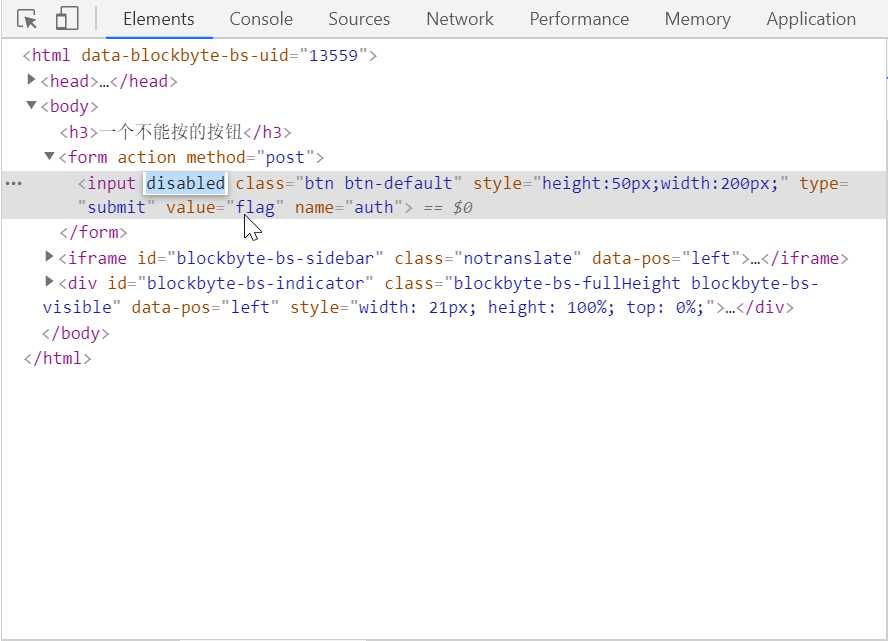The width and height of the screenshot is (888, 641).
Task: Switch to the Network tab
Action: coord(460,19)
